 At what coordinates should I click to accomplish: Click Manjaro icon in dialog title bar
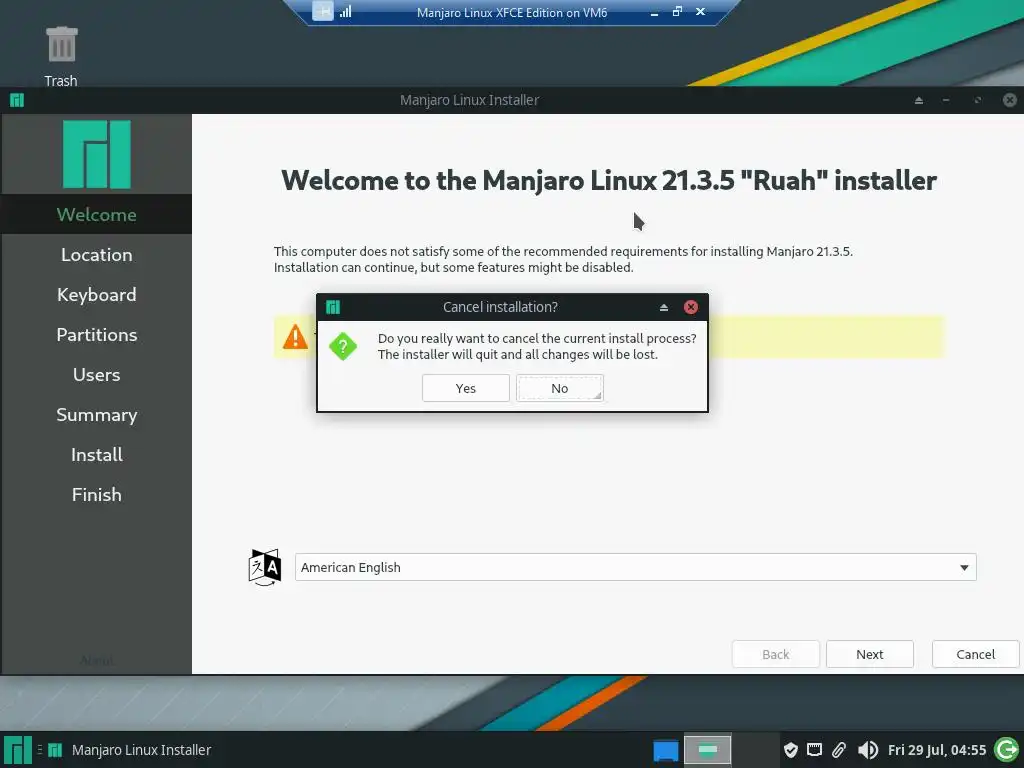[x=333, y=307]
